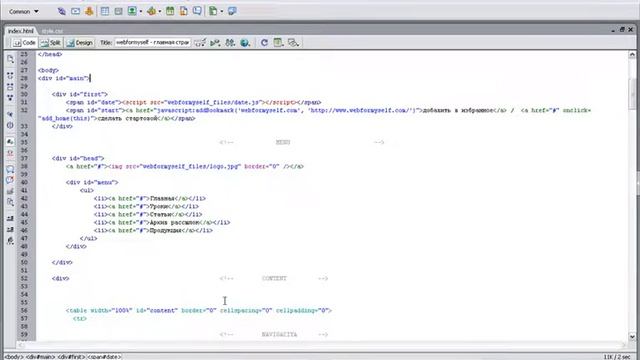The image size is (640, 360).
Task: Insert a Named Anchor
Action: point(89,11)
